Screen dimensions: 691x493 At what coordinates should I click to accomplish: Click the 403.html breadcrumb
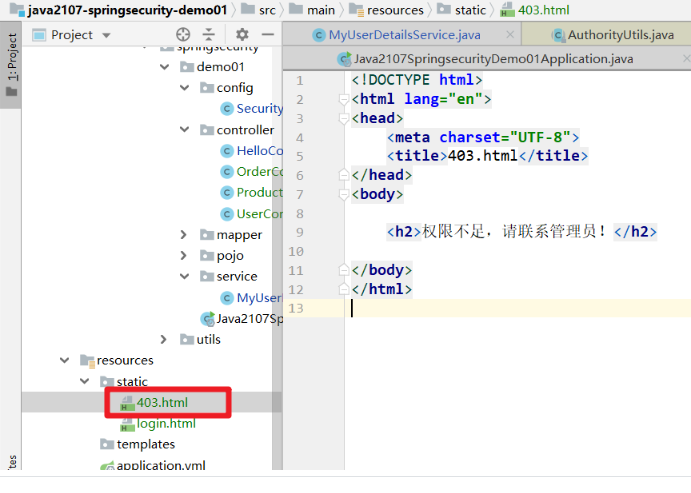[544, 10]
